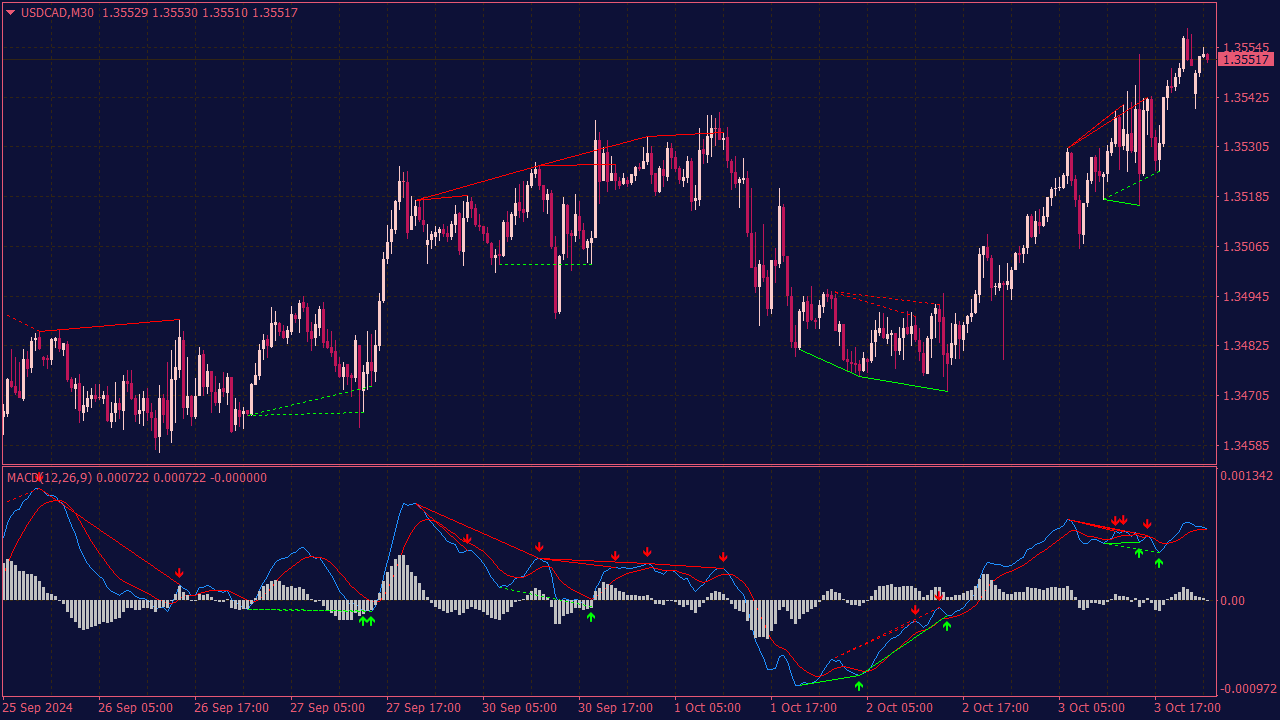Click the 3 Oct 05:00 time label
Viewport: 1280px width, 720px height.
1092,708
